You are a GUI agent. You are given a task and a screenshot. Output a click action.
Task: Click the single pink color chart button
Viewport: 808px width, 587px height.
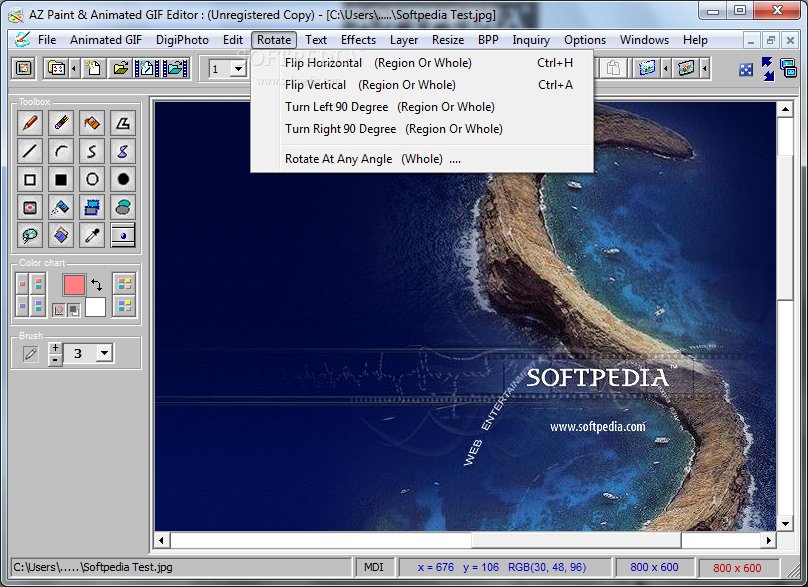tap(22, 284)
